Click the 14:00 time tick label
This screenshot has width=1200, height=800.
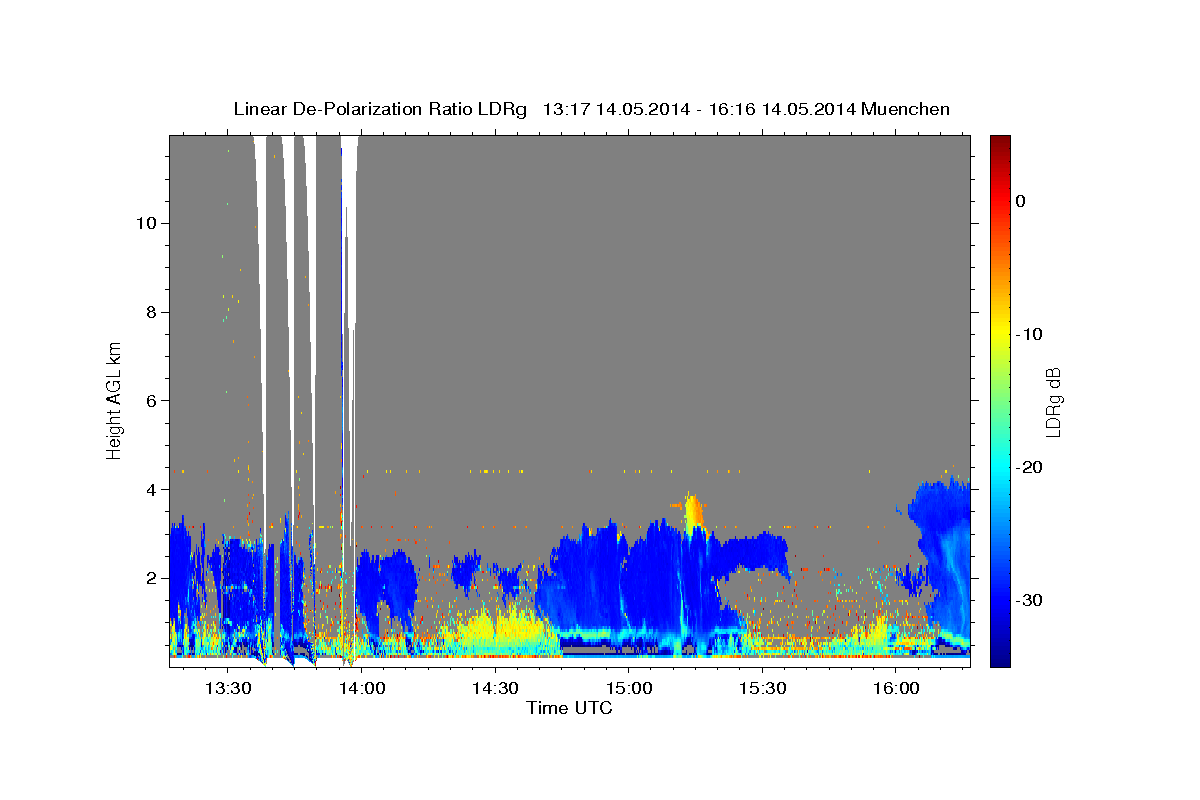pos(360,688)
